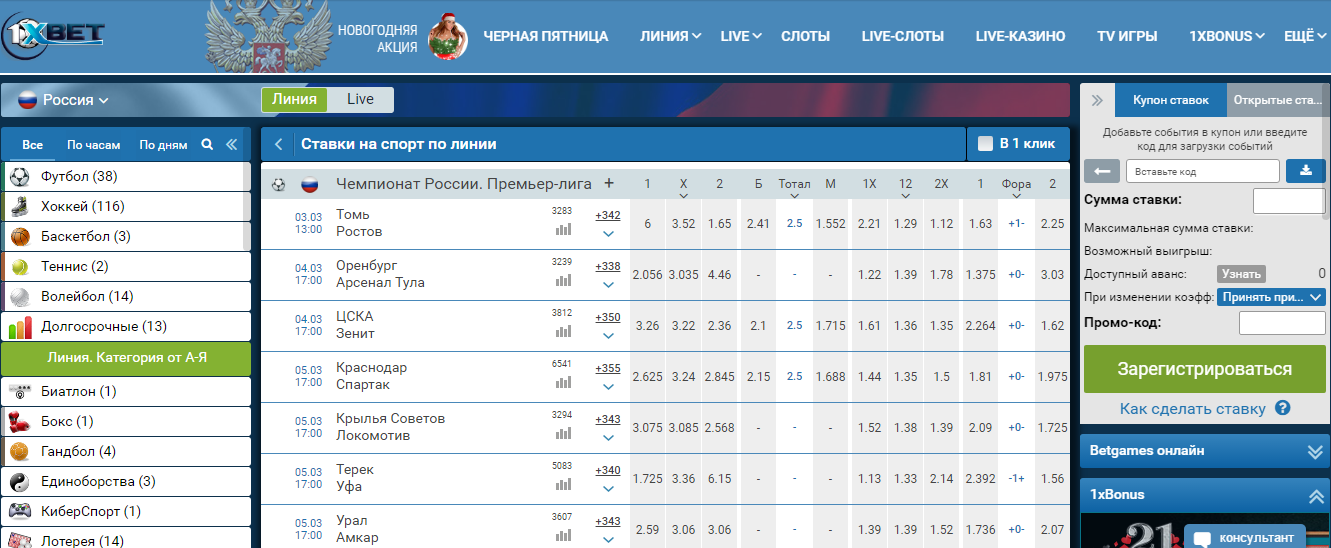Open statistics bars icon for Терек–Уфа
This screenshot has width=1331, height=548.
click(563, 484)
